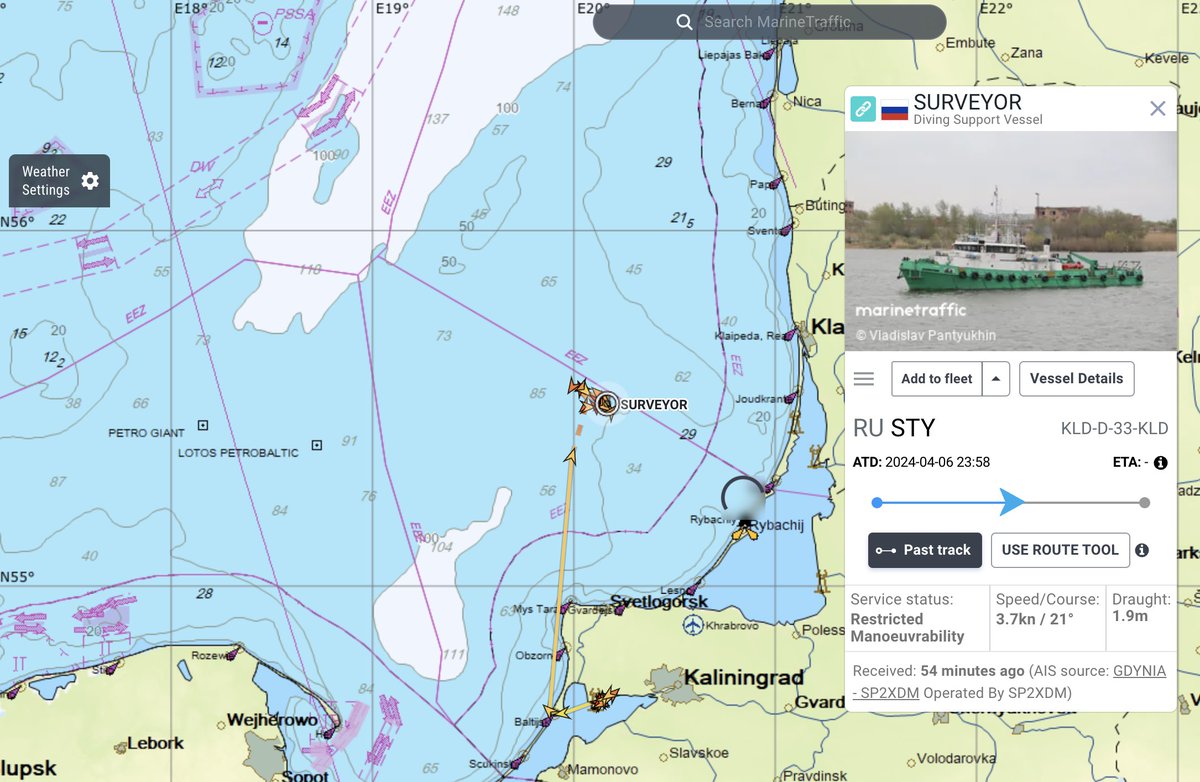Viewport: 1200px width, 782px height.
Task: Open the SURVEYOR vessel photo
Action: pos(1011,241)
